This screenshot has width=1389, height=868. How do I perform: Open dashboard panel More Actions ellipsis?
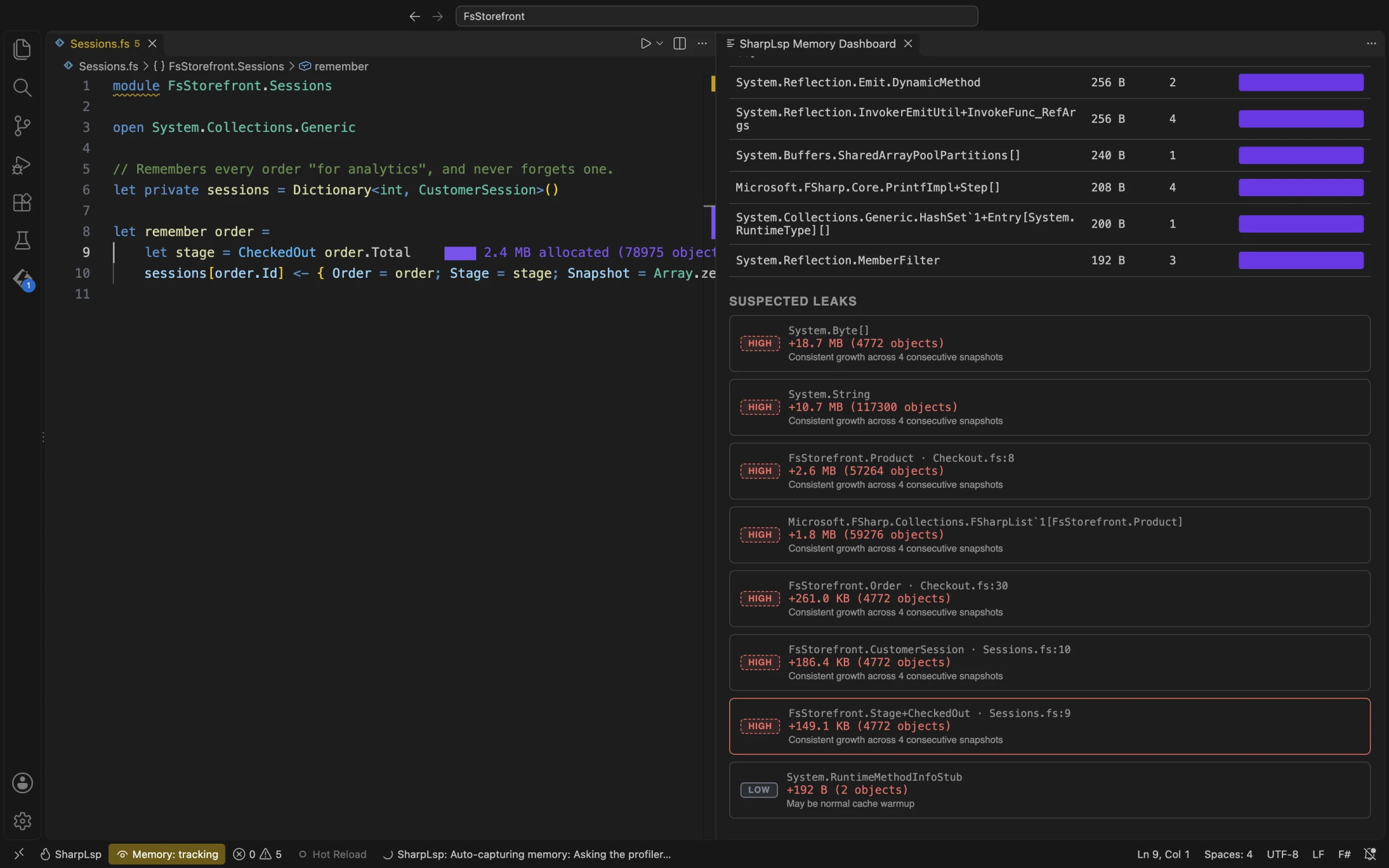coord(1371,43)
